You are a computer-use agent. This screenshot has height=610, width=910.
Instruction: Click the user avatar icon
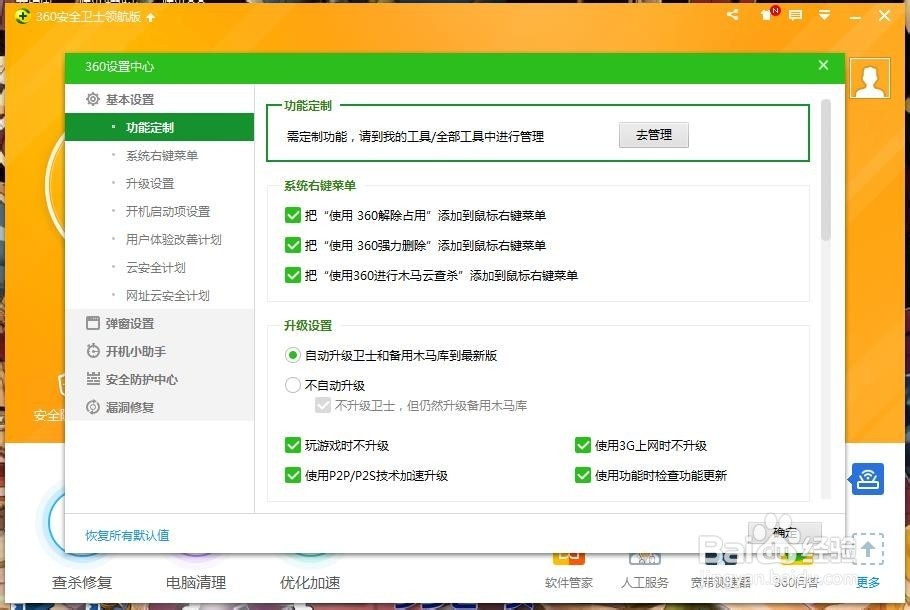click(x=870, y=78)
